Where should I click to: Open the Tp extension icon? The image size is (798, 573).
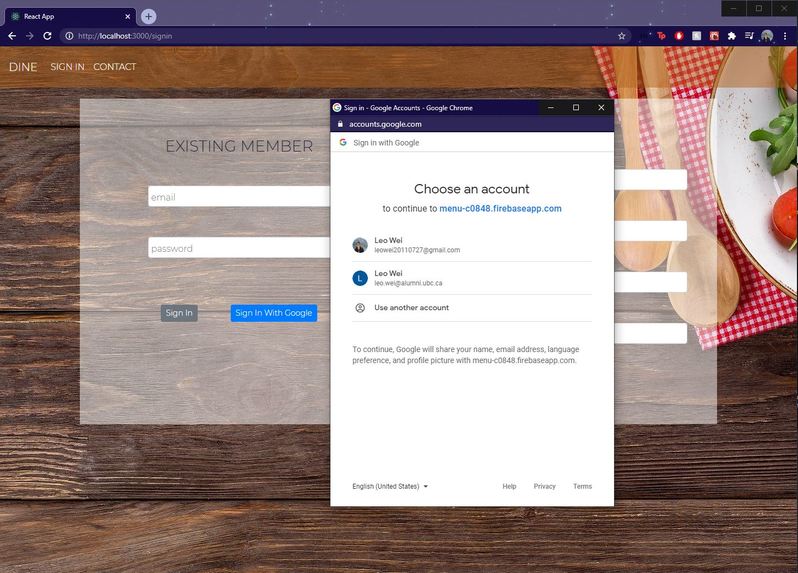(661, 36)
